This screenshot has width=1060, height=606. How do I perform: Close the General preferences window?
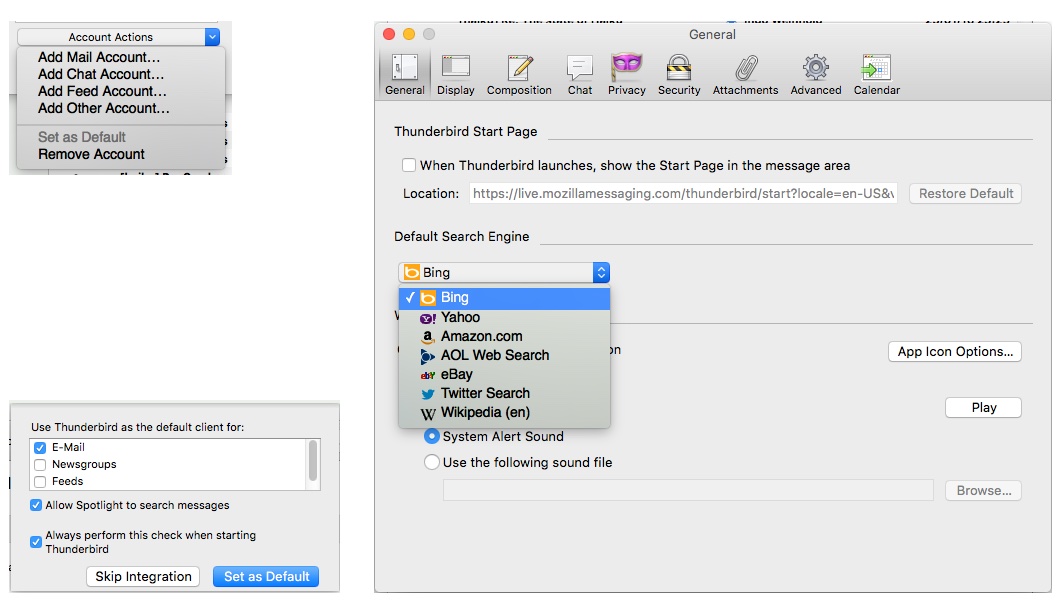coord(389,34)
